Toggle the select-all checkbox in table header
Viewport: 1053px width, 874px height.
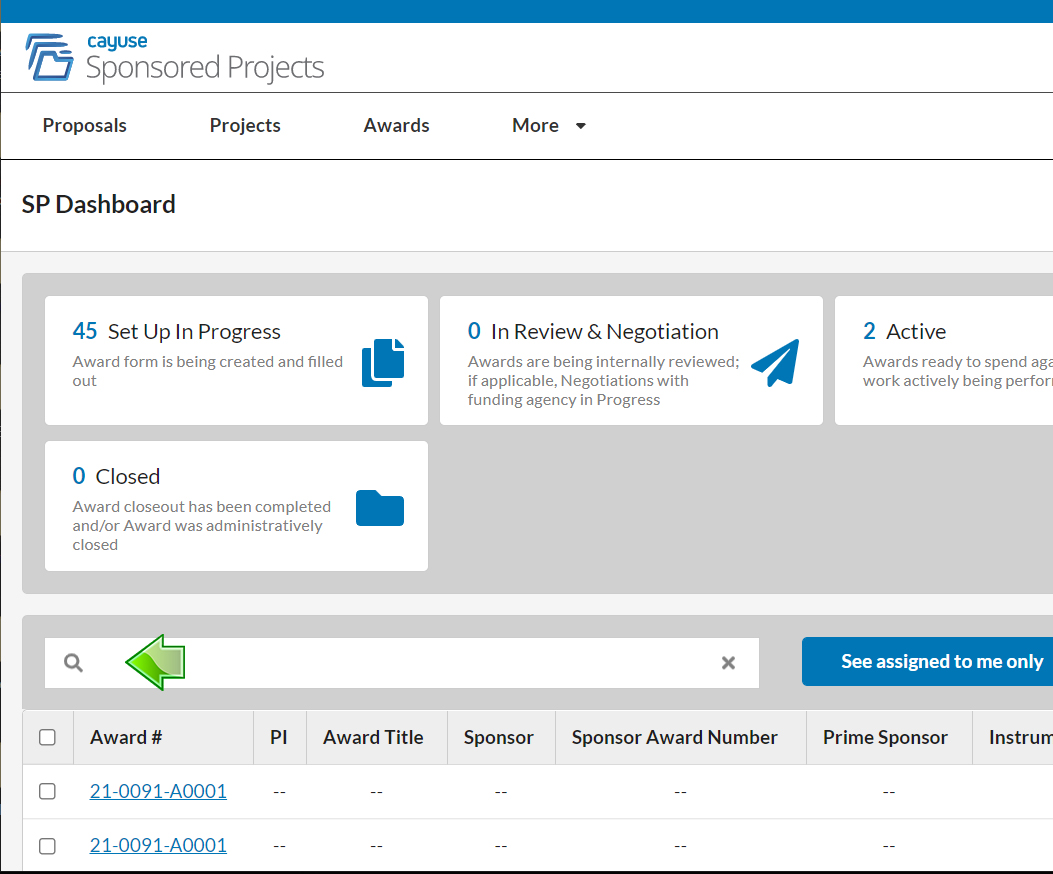pos(48,738)
